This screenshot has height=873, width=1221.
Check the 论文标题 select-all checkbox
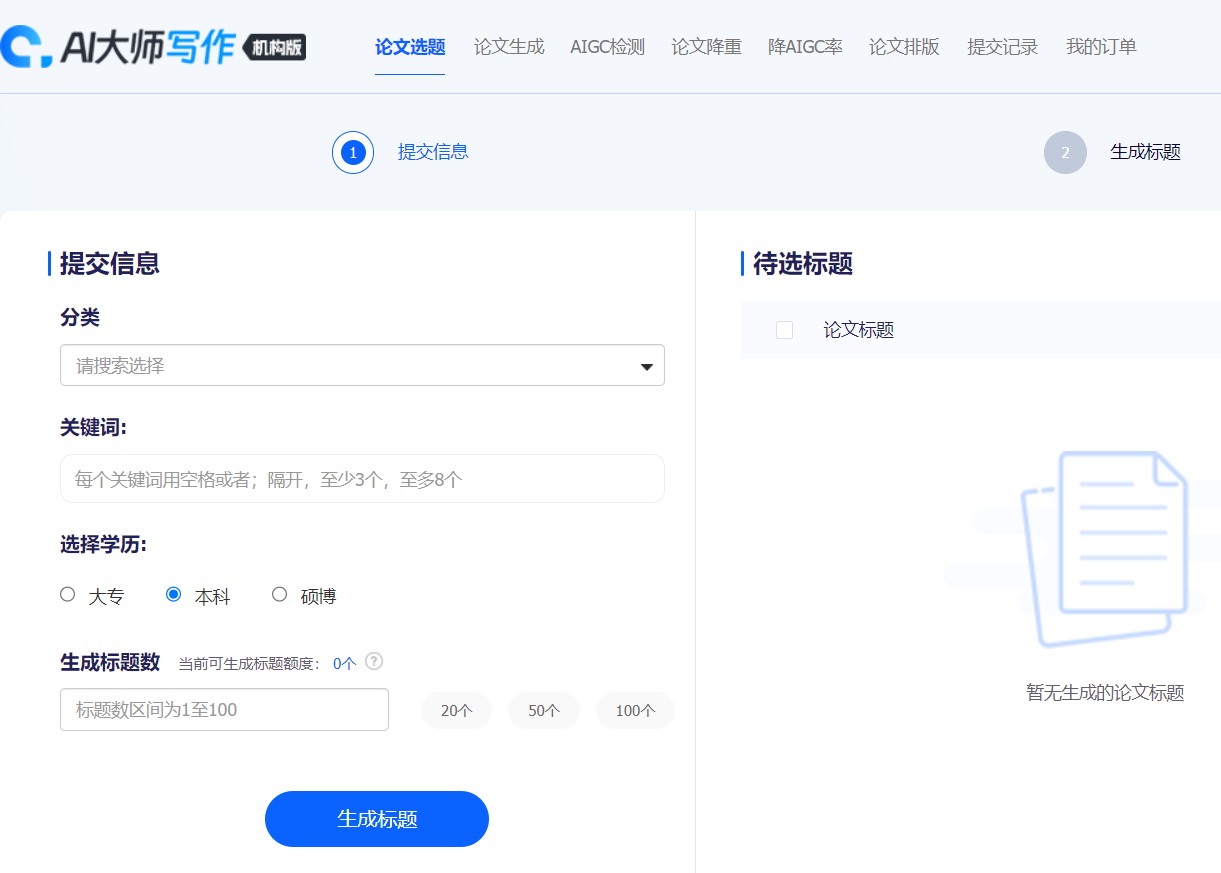(x=785, y=330)
